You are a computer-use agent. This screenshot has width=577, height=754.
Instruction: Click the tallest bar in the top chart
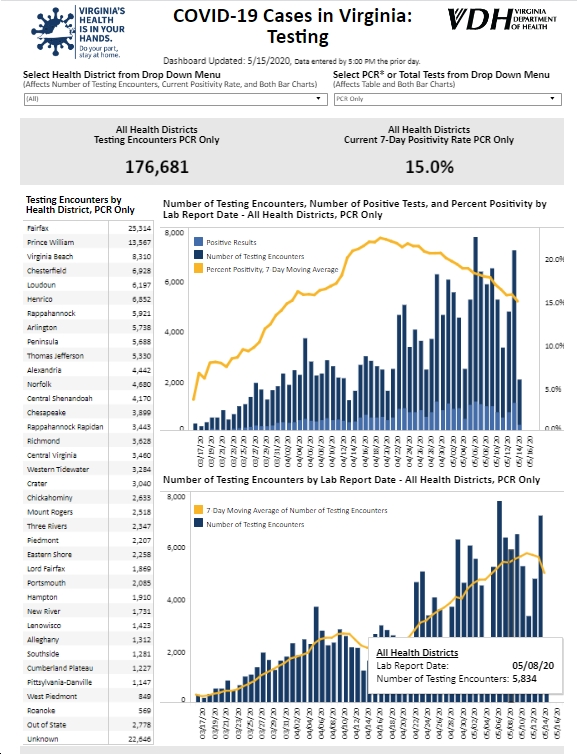[x=476, y=333]
